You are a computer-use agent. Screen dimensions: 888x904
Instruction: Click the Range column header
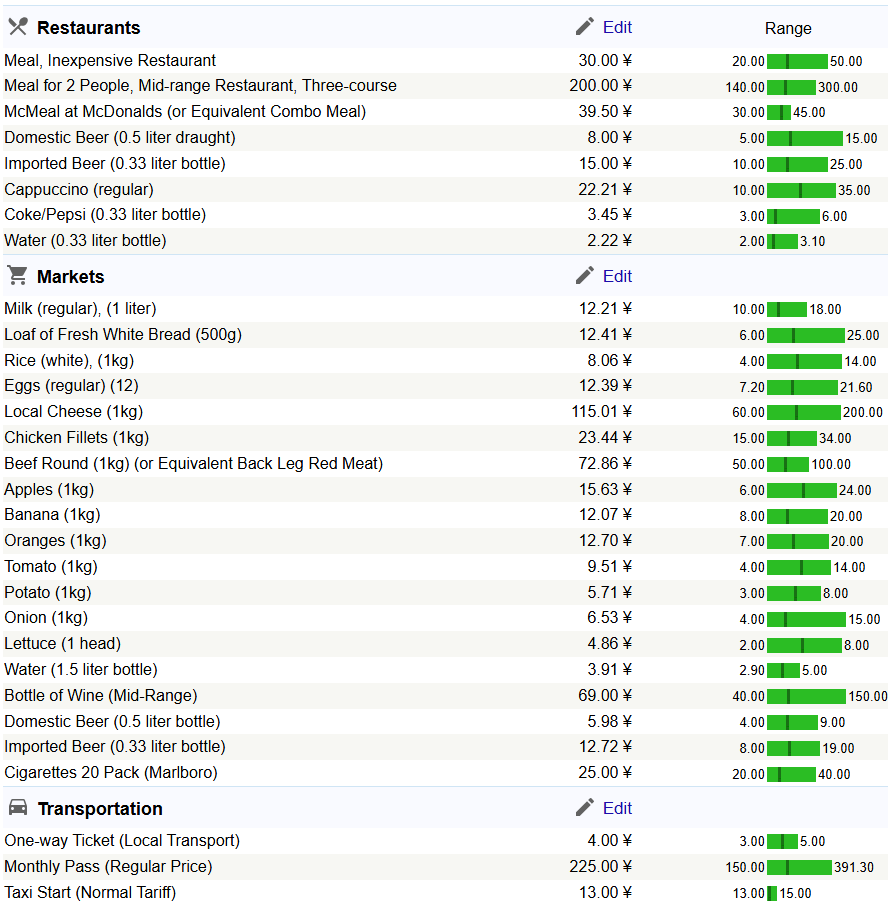788,28
